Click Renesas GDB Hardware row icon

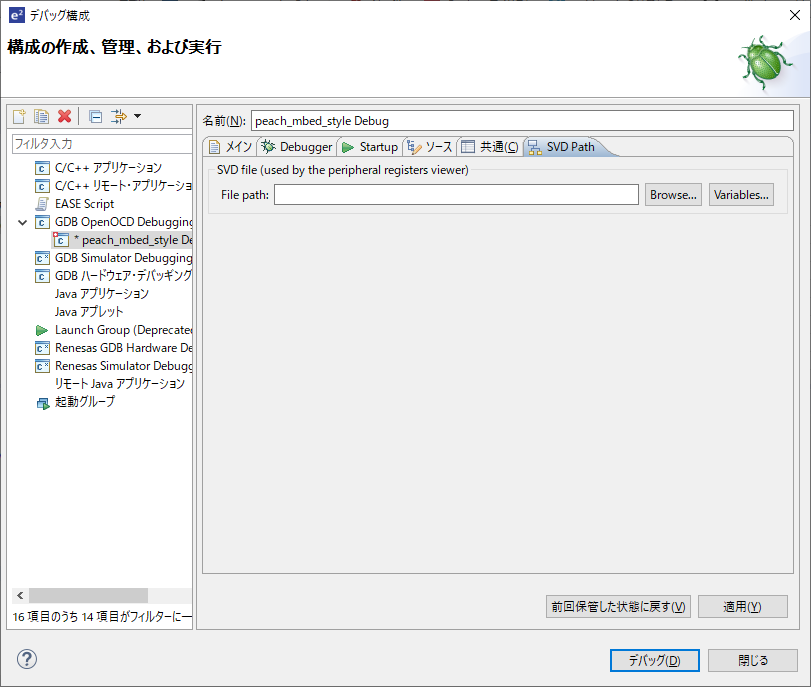(42, 348)
